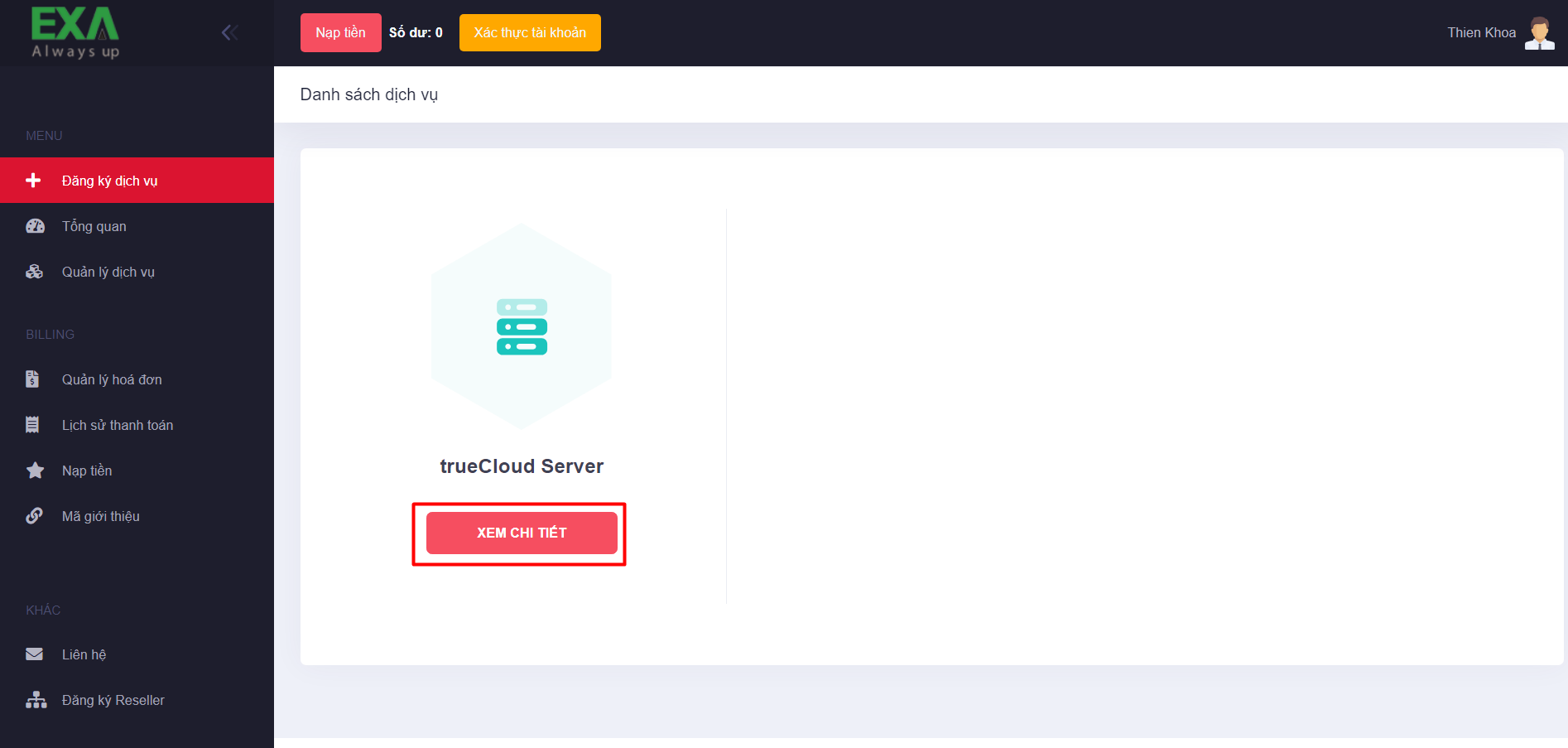The height and width of the screenshot is (748, 1568).
Task: Click the dashboard gauge icon for Tổng quan
Action: (36, 226)
